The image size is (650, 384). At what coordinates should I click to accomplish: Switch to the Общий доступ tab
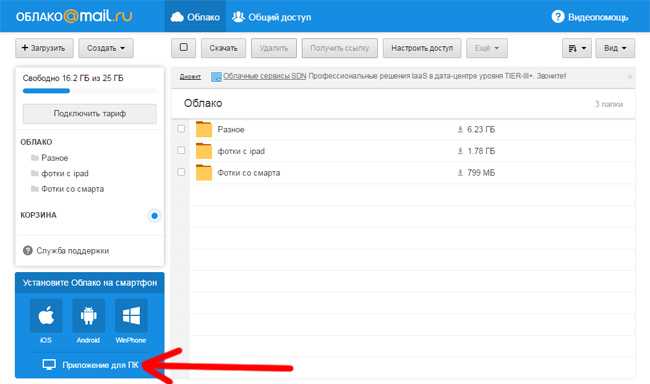click(x=272, y=17)
